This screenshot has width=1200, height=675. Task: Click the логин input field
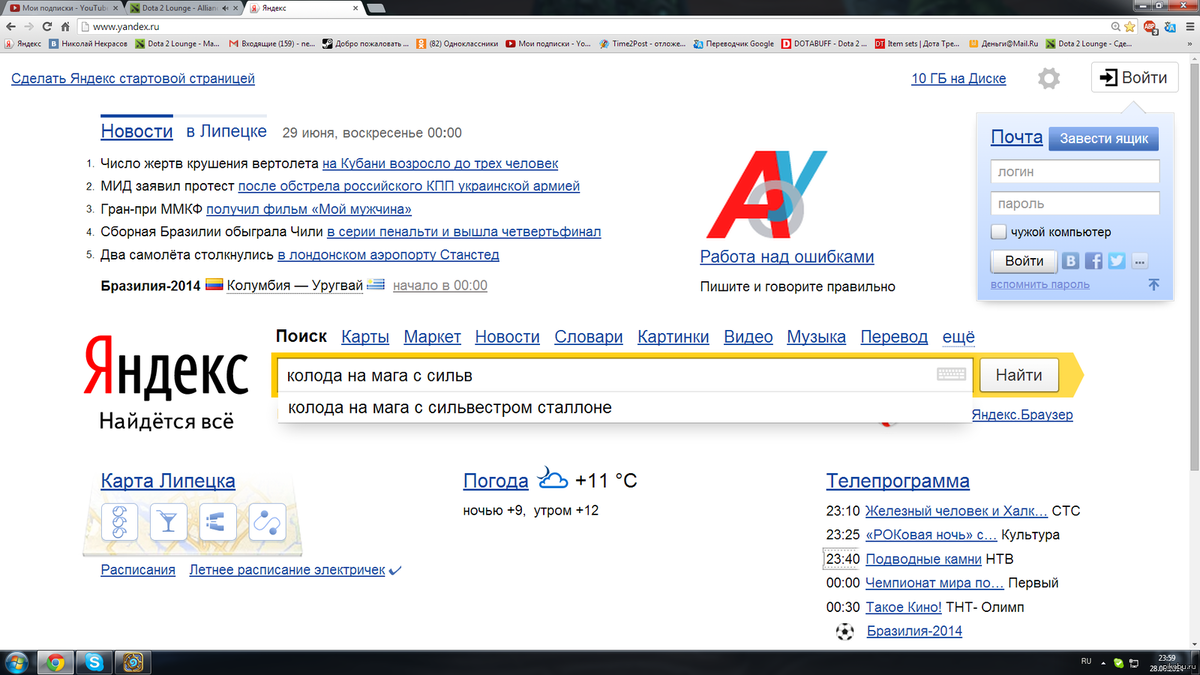pyautogui.click(x=1075, y=171)
